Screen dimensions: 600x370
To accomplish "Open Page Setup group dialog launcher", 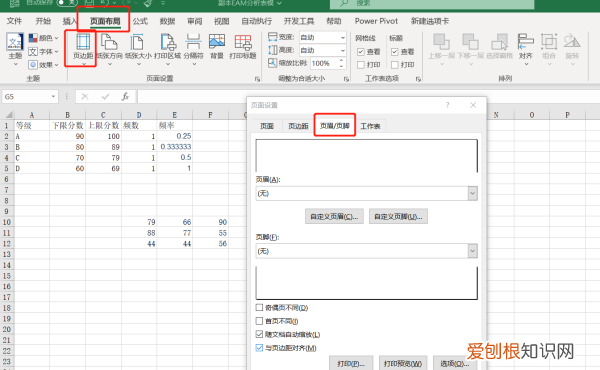I will coord(257,79).
